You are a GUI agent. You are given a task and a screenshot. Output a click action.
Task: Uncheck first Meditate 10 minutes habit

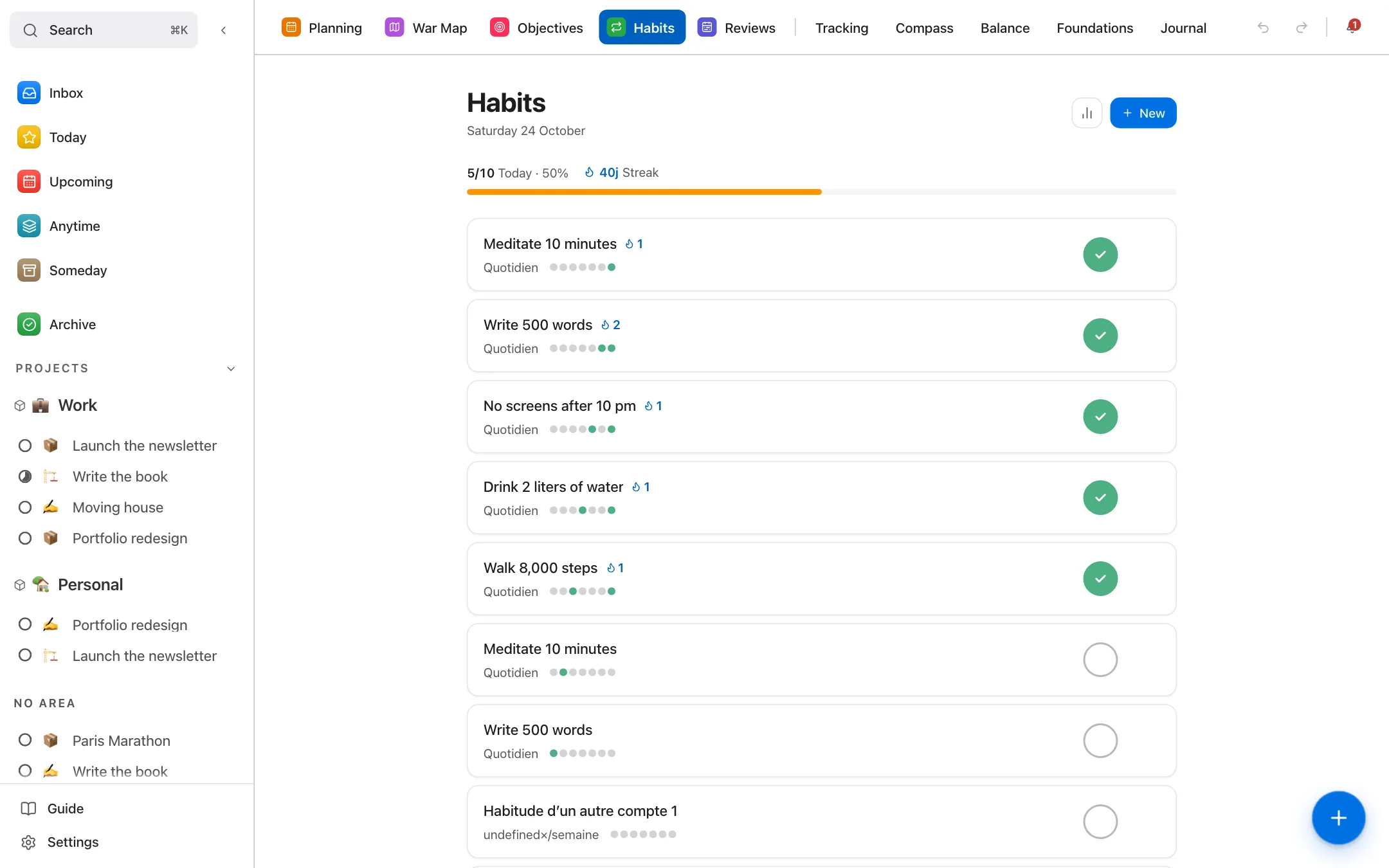(x=1100, y=255)
